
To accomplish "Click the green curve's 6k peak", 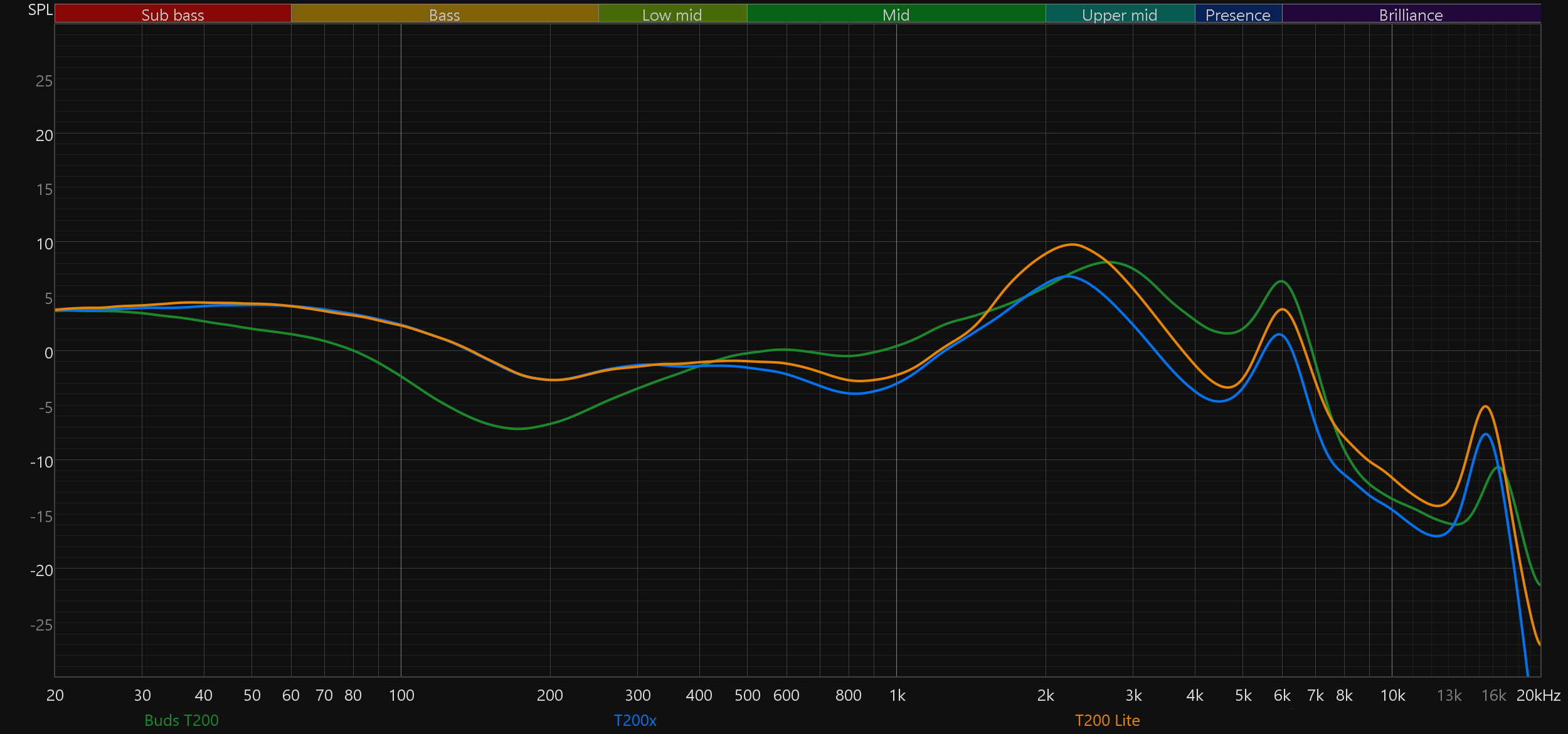I will [x=1282, y=281].
